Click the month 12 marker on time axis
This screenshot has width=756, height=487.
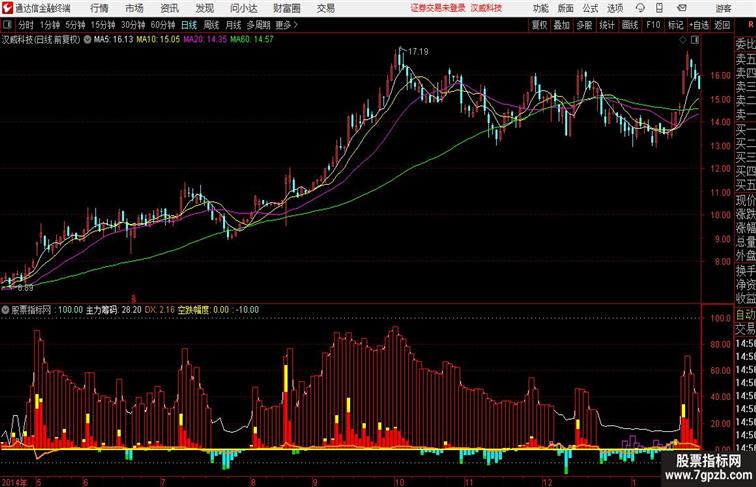[x=547, y=482]
